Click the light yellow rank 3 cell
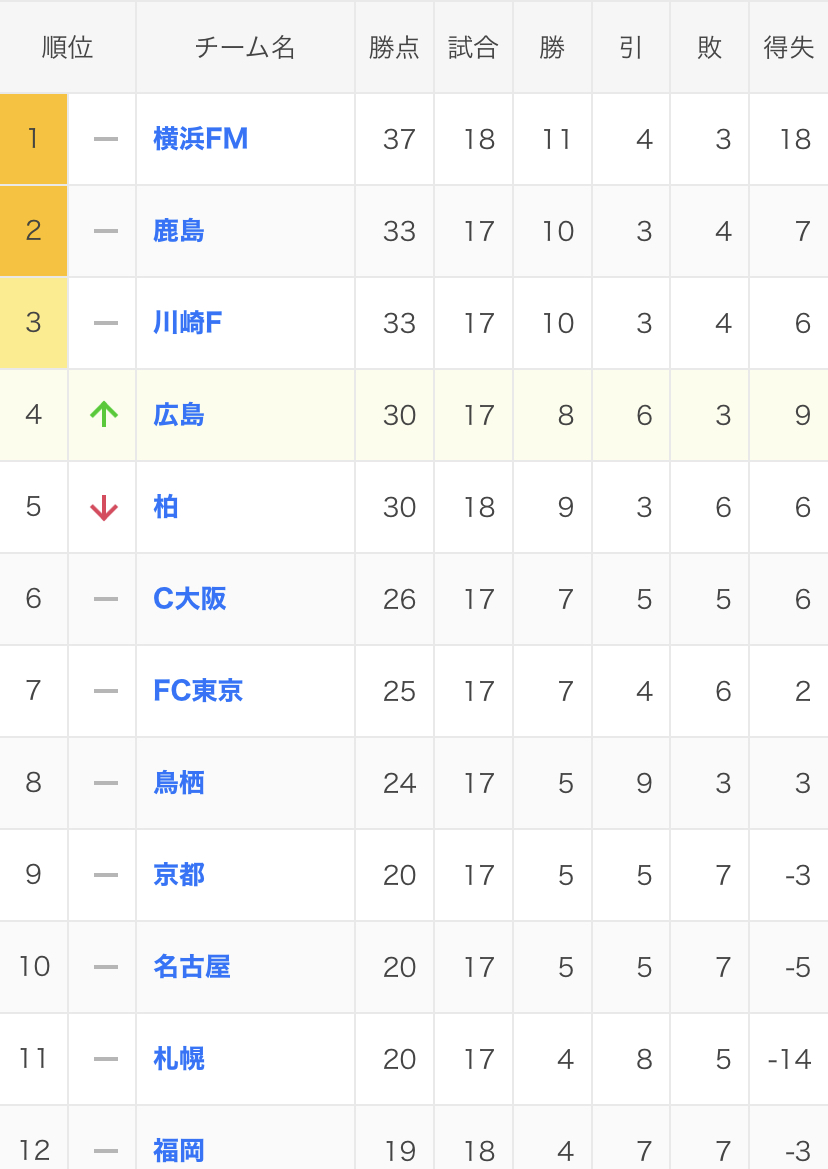Image resolution: width=828 pixels, height=1169 pixels. 34,323
